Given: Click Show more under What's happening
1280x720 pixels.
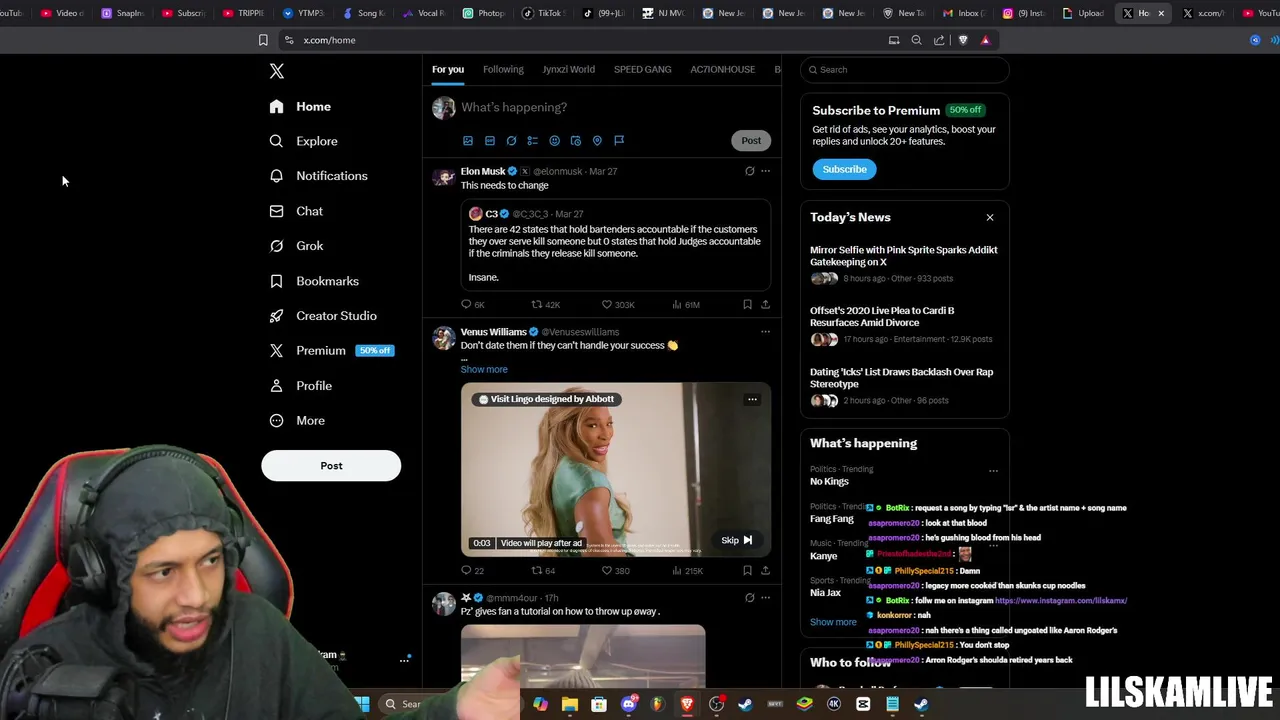Looking at the screenshot, I should pos(833,622).
